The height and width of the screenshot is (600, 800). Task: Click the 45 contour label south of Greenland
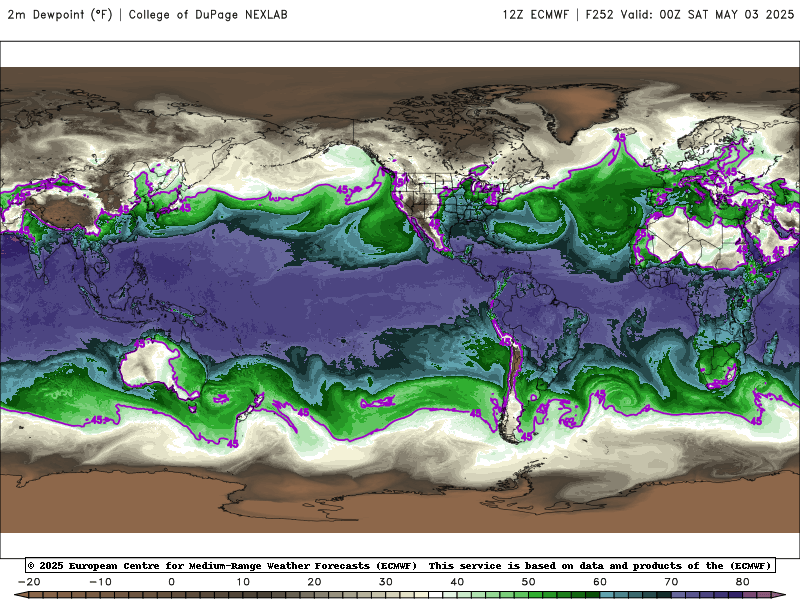[620, 137]
